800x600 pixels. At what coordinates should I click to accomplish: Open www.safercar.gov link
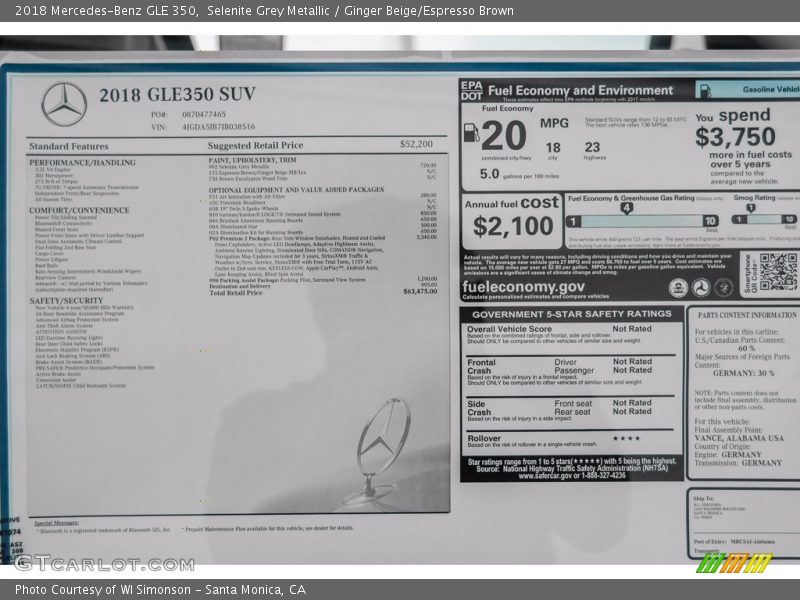pyautogui.click(x=546, y=476)
